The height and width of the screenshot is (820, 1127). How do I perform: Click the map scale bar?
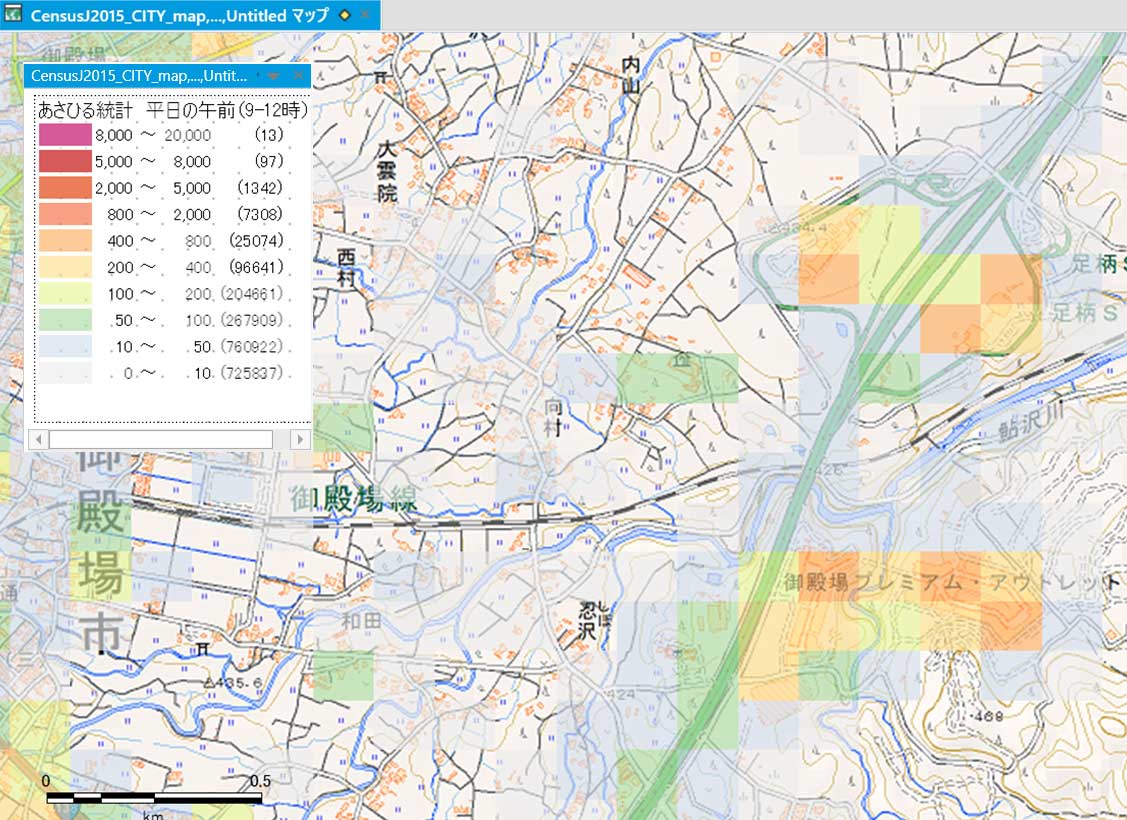click(154, 798)
